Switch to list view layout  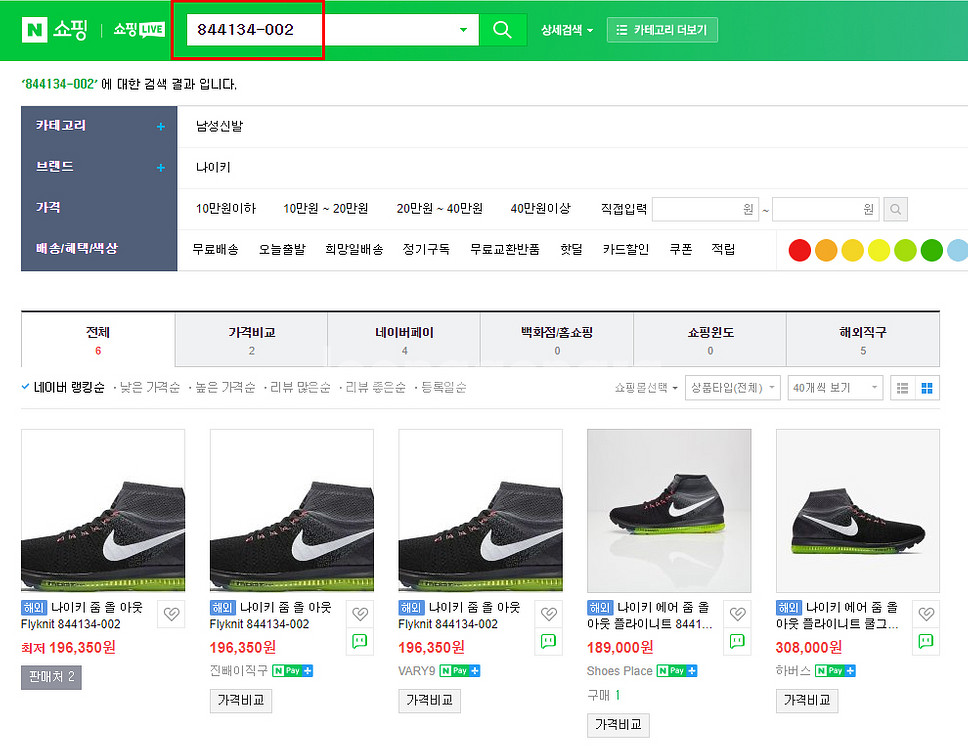point(903,388)
